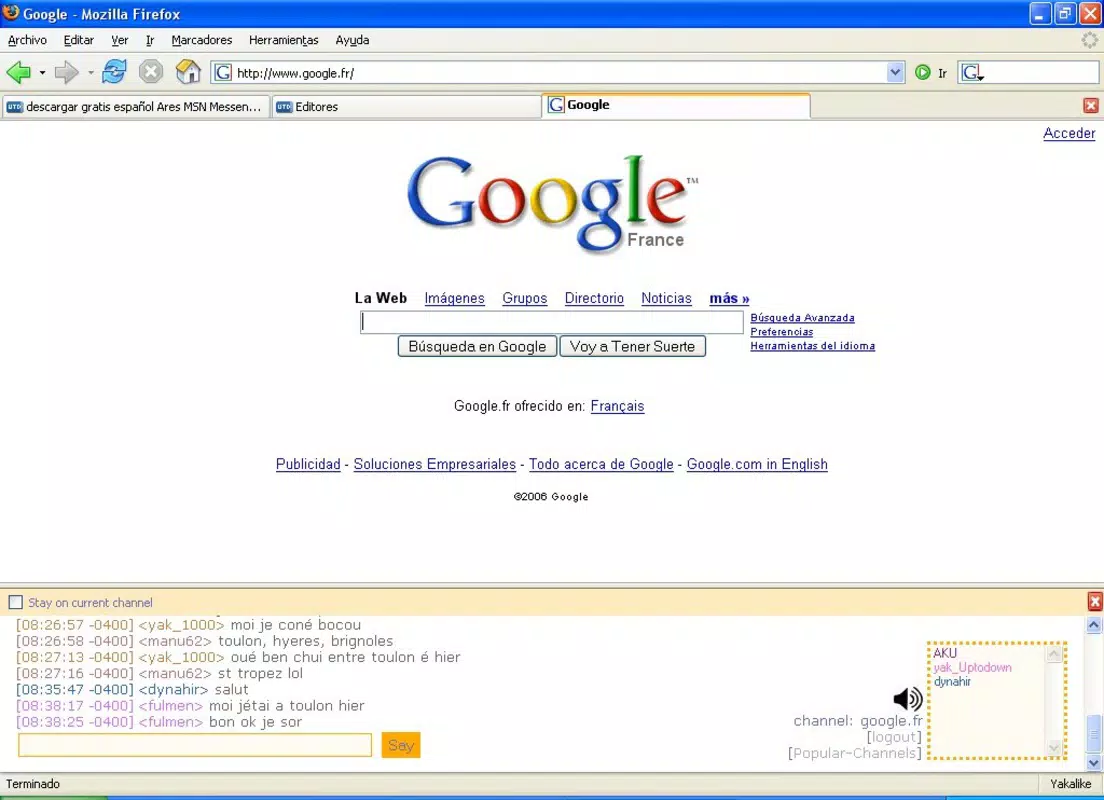The width and height of the screenshot is (1104, 800).
Task: Click the Búsqueda Avanzada link
Action: pos(802,318)
